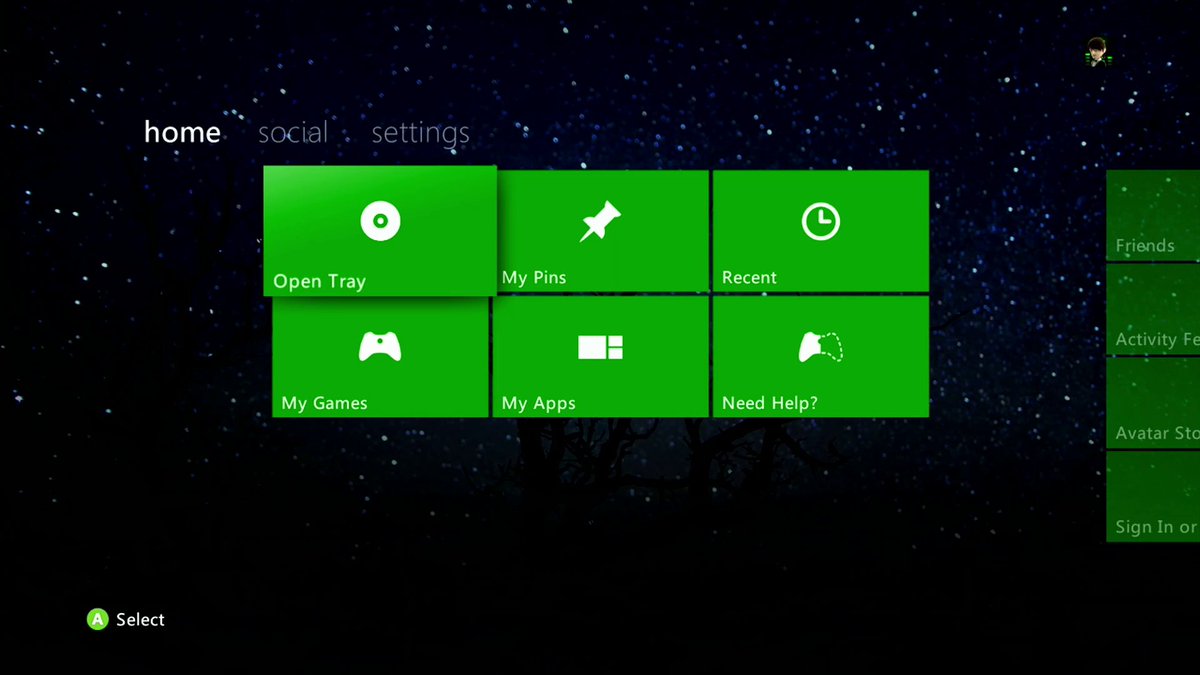The width and height of the screenshot is (1200, 675).
Task: Click the My Apps tiles icon
Action: tap(600, 347)
